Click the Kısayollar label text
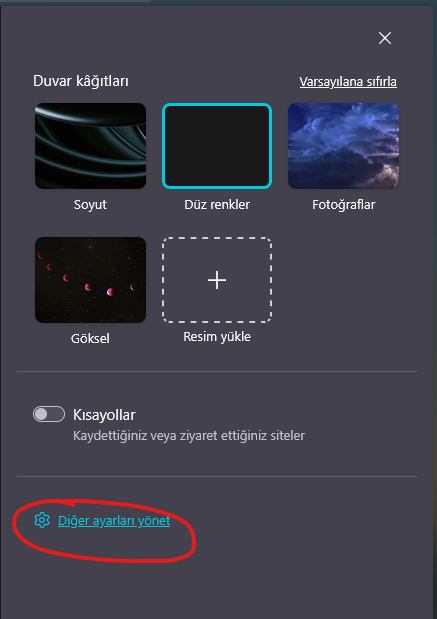Image resolution: width=437 pixels, height=619 pixels. [104, 415]
